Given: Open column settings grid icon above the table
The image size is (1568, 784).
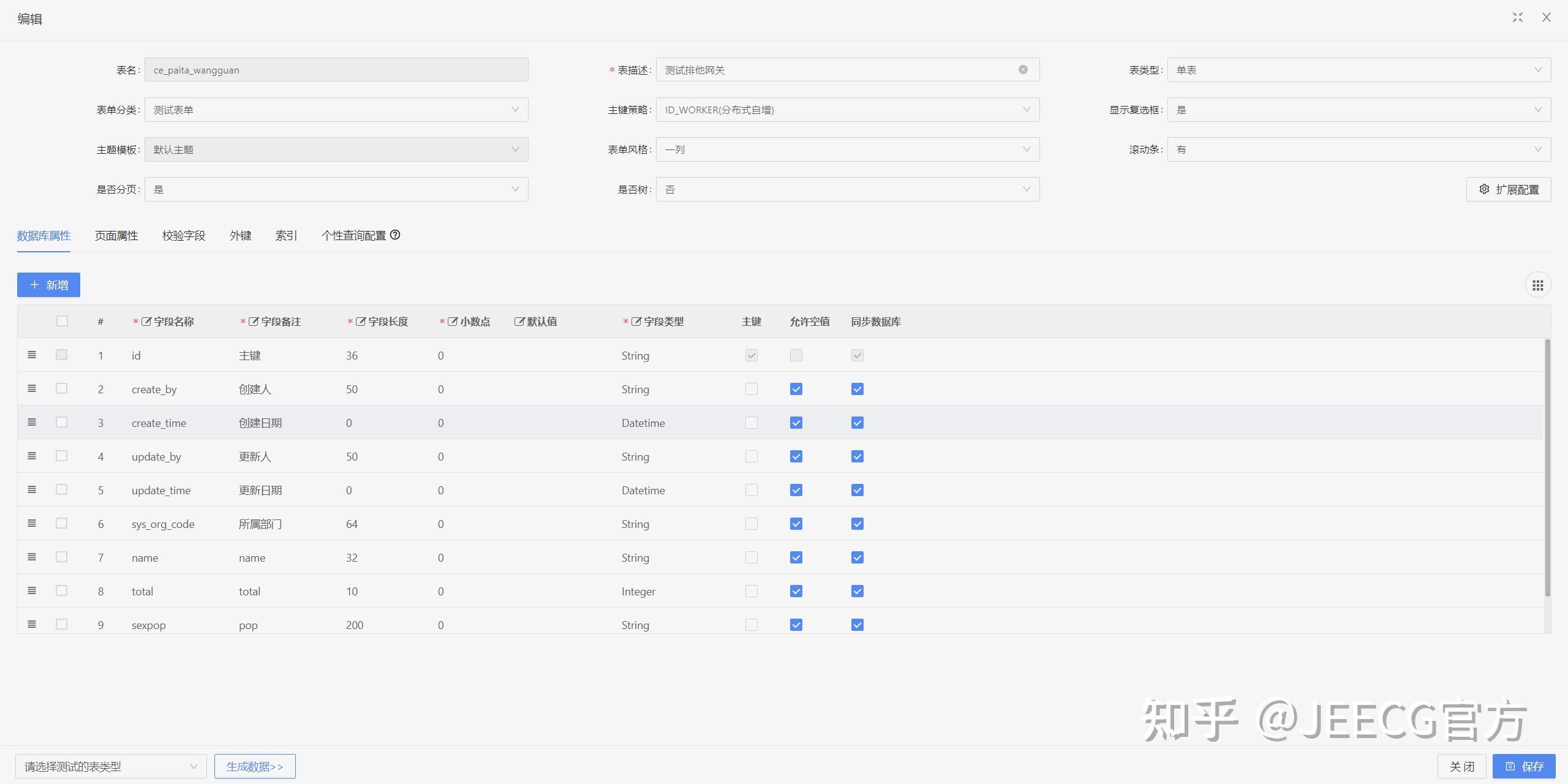Looking at the screenshot, I should [x=1538, y=284].
